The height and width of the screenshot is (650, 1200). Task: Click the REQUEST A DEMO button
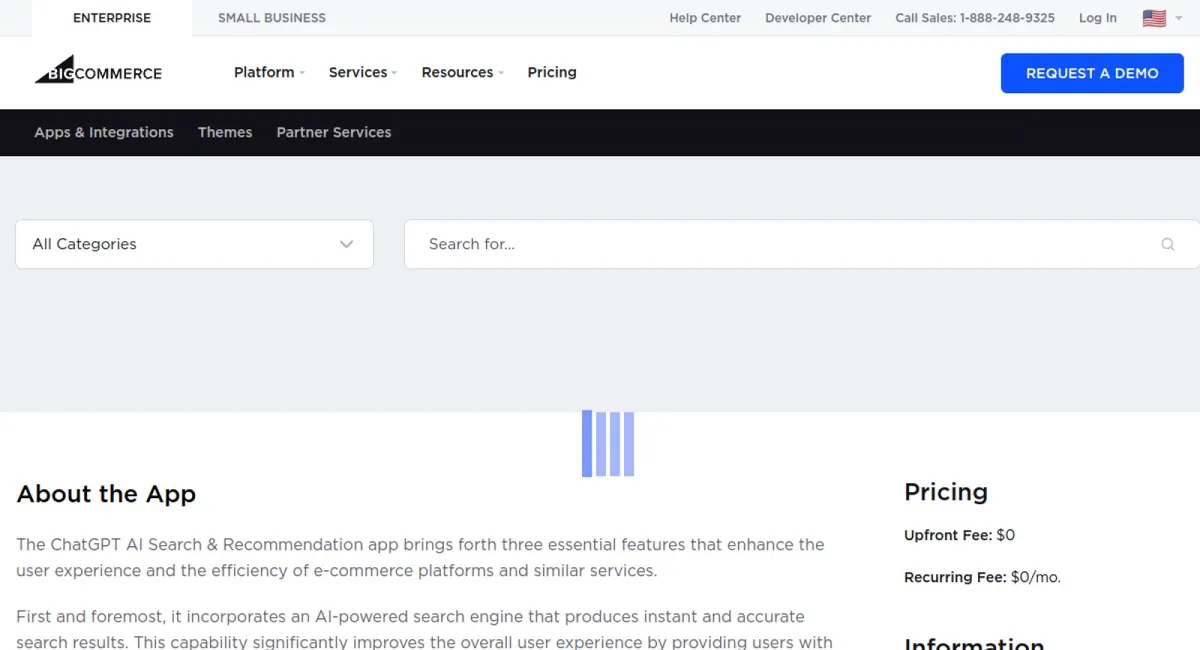[x=1092, y=73]
